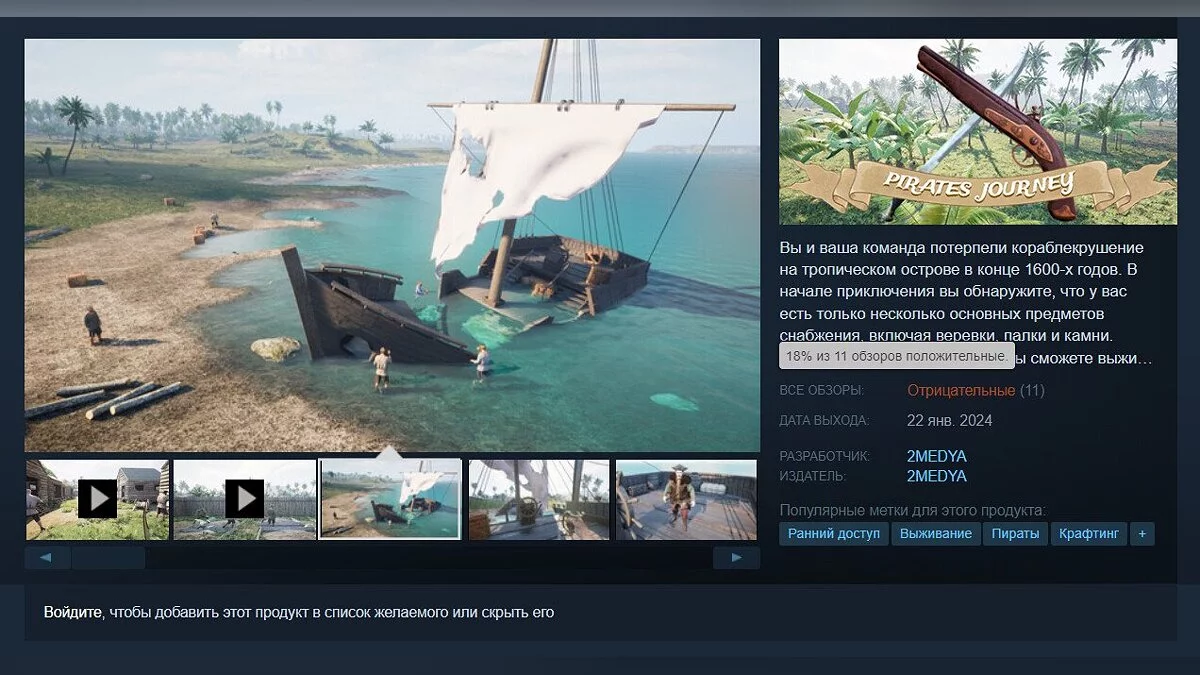Open the Пираты tag
Viewport: 1200px width, 675px height.
pyautogui.click(x=1015, y=533)
